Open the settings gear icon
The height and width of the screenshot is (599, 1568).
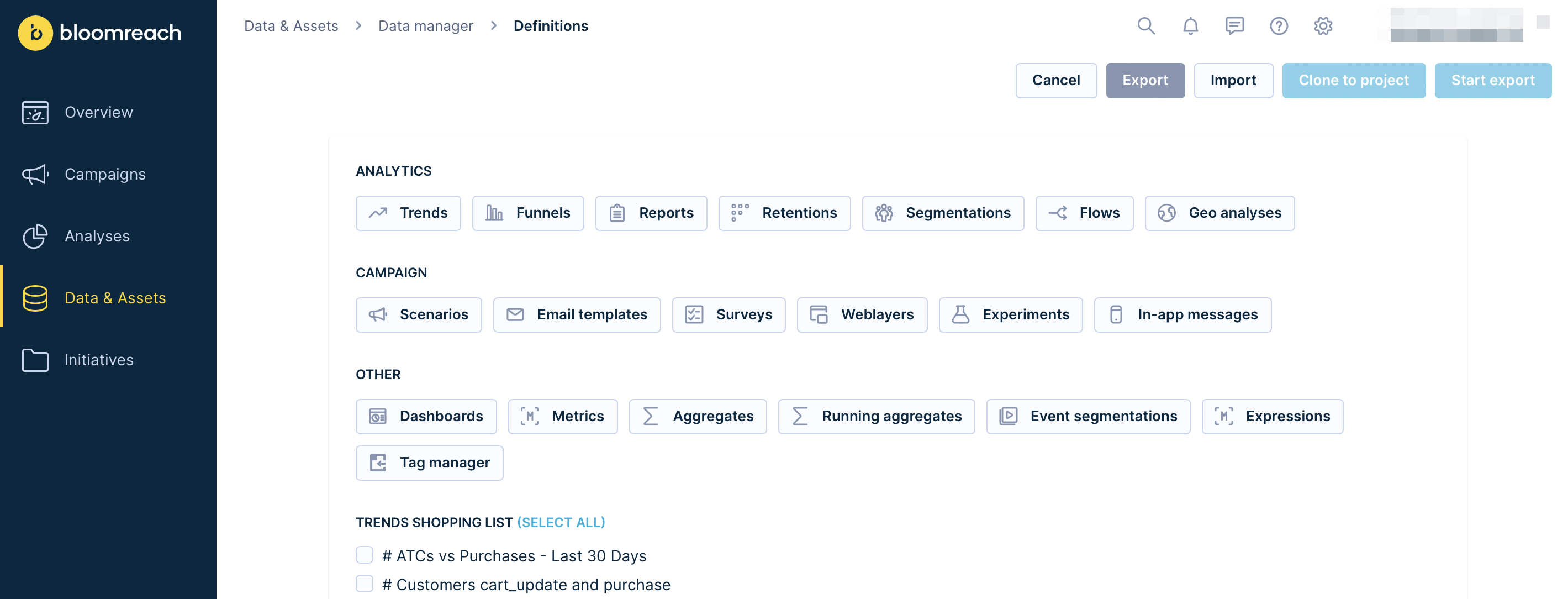(x=1323, y=26)
